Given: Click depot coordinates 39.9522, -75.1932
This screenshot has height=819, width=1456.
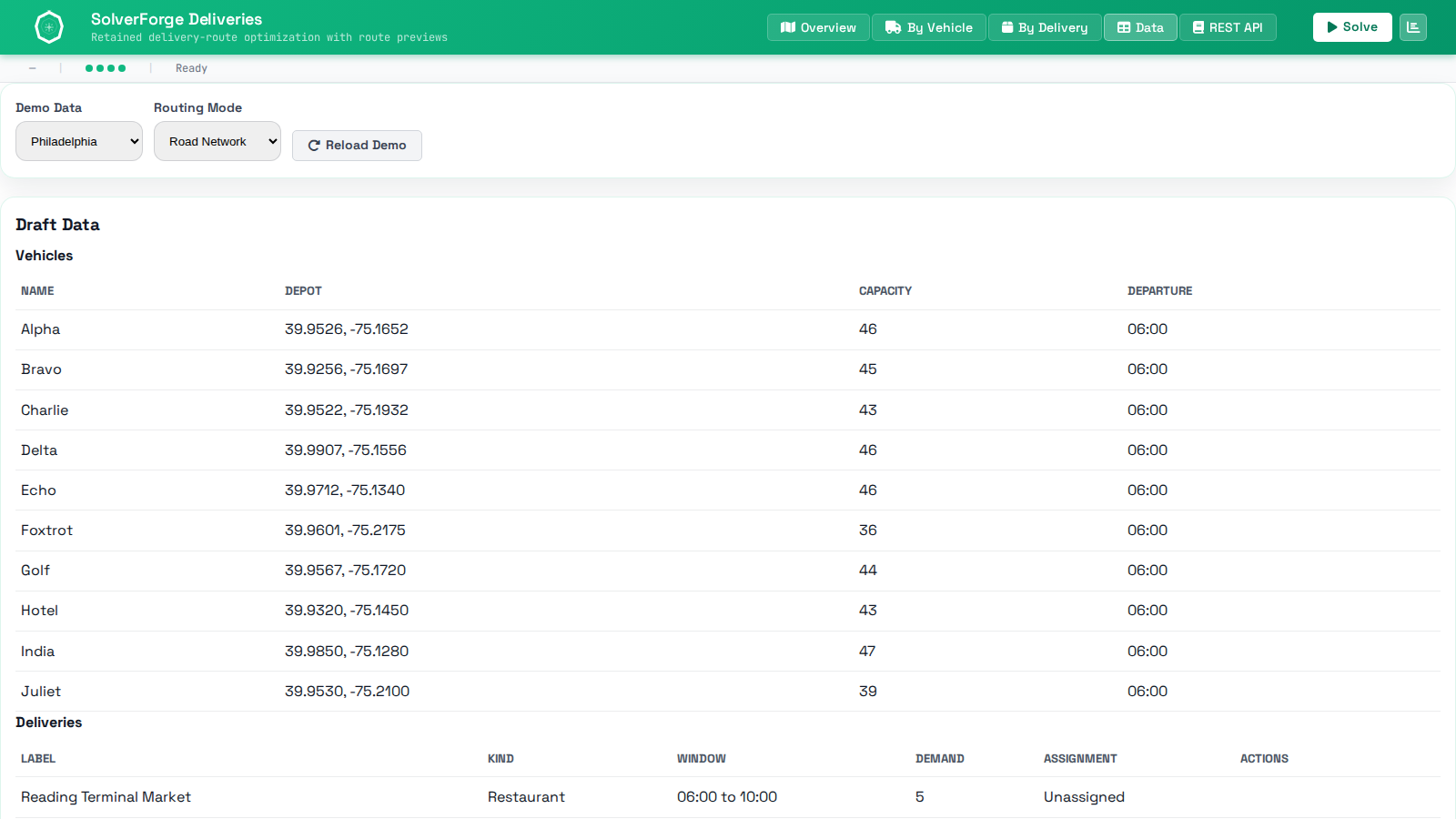Looking at the screenshot, I should tap(347, 410).
